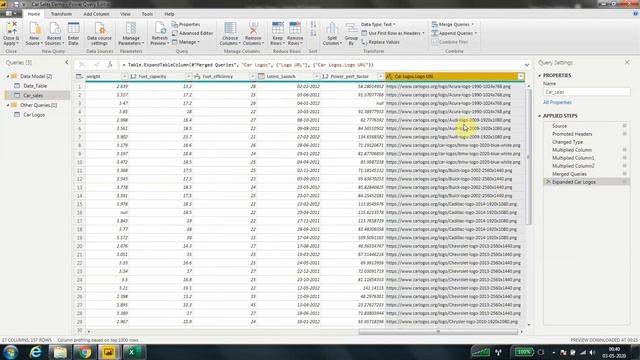This screenshot has width=640, height=360.
Task: Open Data Type: Text dropdown
Action: tap(378, 24)
